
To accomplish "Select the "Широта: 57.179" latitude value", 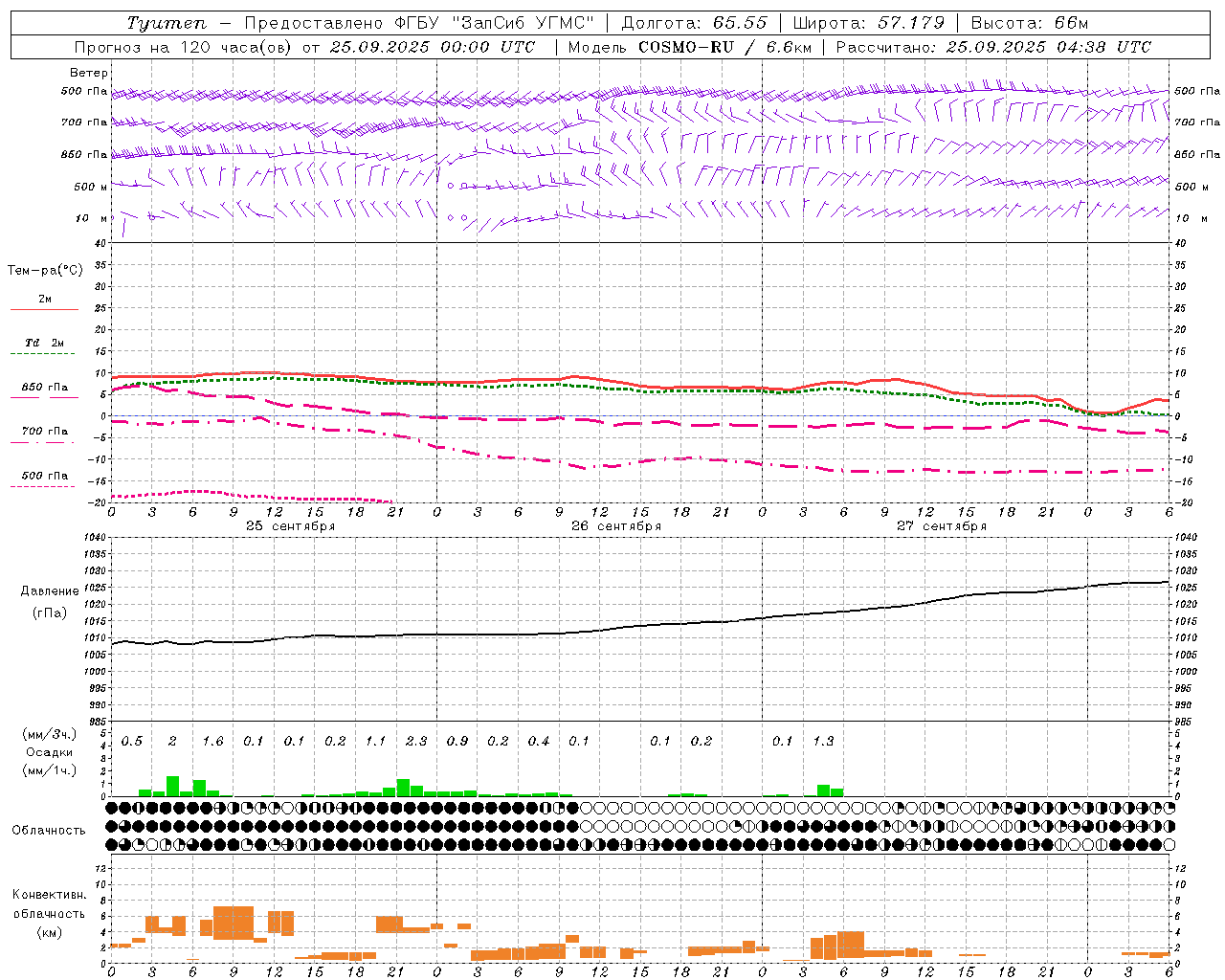I will (x=869, y=23).
